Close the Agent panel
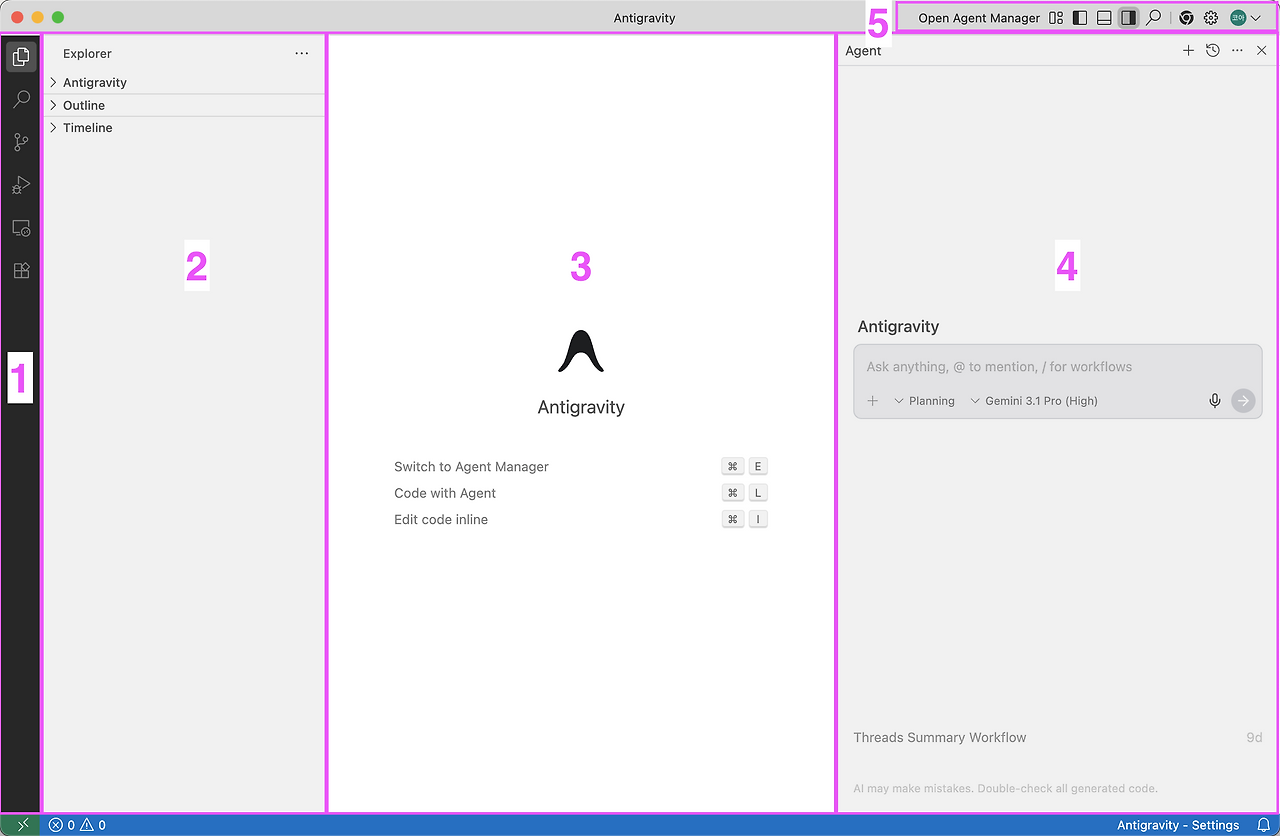The width and height of the screenshot is (1280, 836). [1261, 50]
